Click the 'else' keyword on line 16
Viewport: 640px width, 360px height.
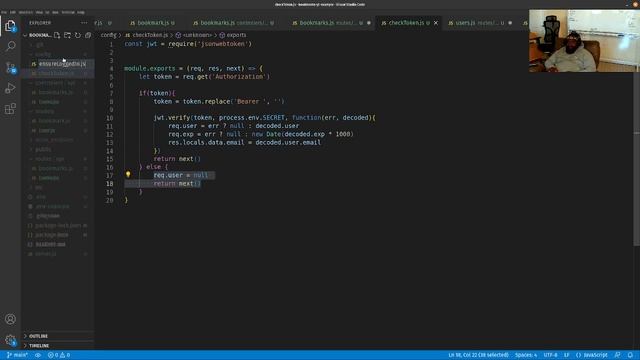point(153,167)
